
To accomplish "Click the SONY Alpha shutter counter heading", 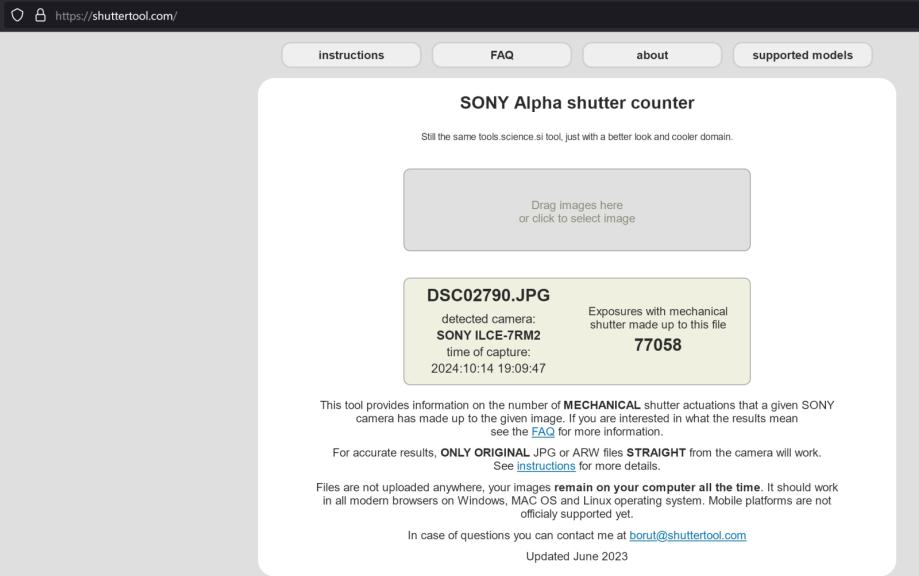I will pos(577,103).
